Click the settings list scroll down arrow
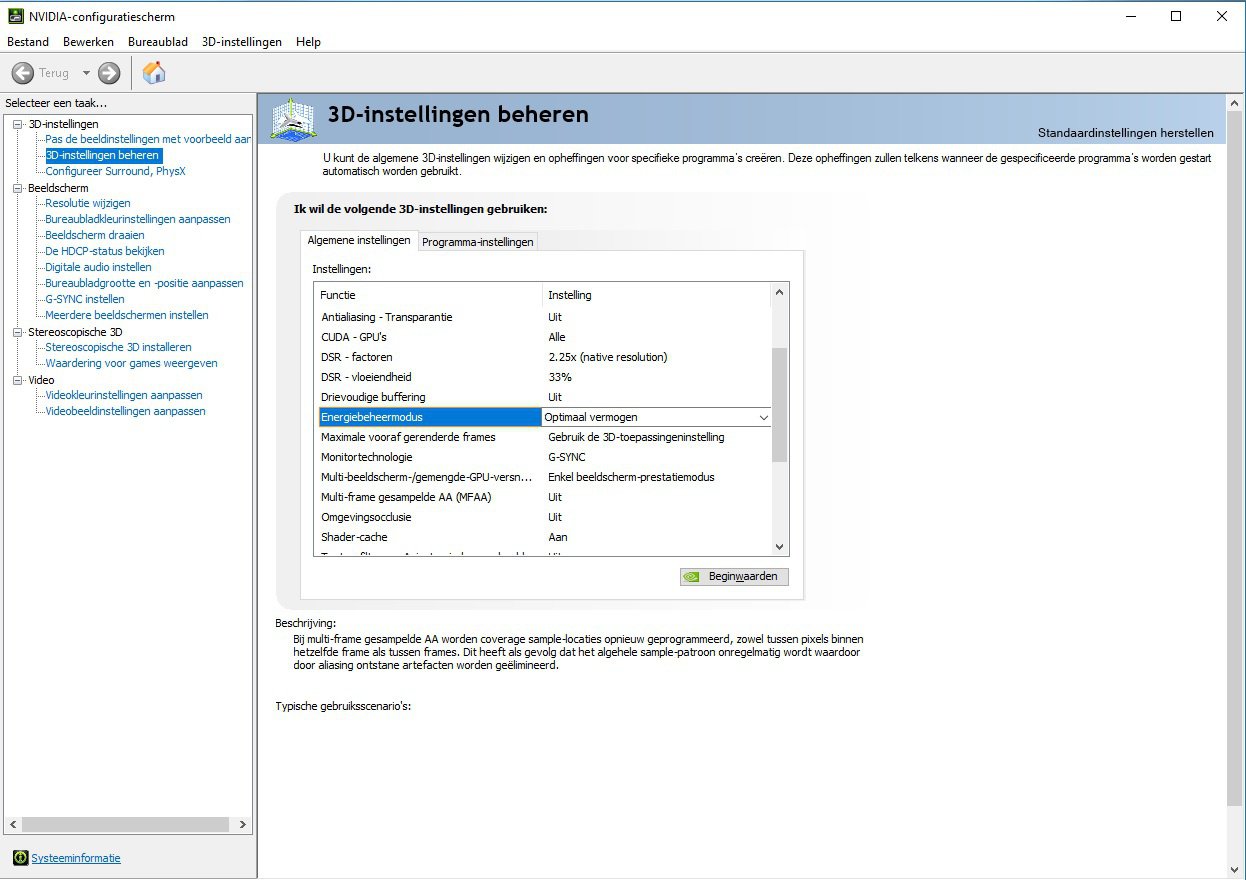The height and width of the screenshot is (880, 1246). [x=780, y=547]
